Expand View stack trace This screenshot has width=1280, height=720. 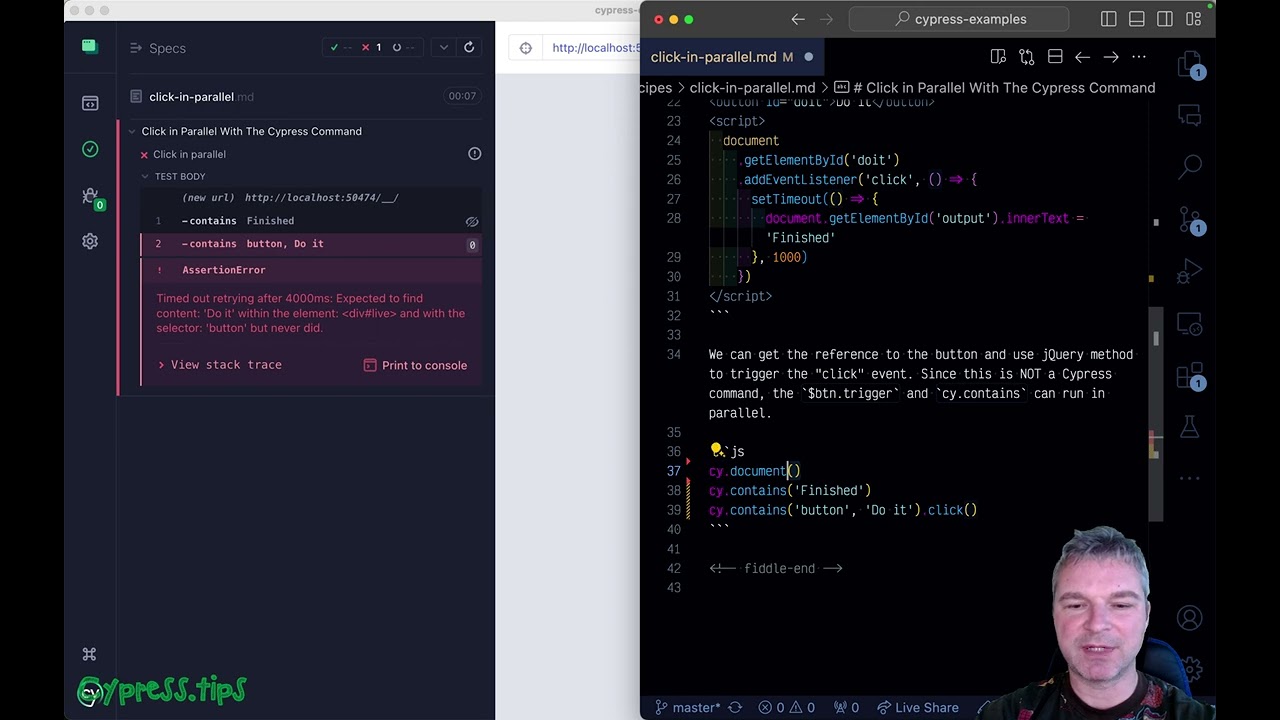click(x=220, y=365)
